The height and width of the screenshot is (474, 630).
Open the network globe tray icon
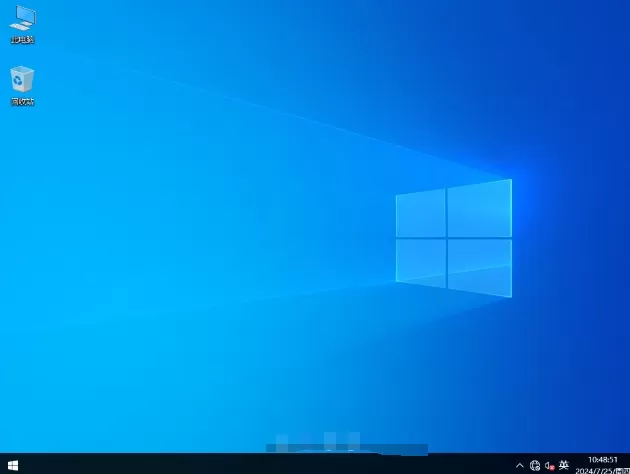[535, 466]
